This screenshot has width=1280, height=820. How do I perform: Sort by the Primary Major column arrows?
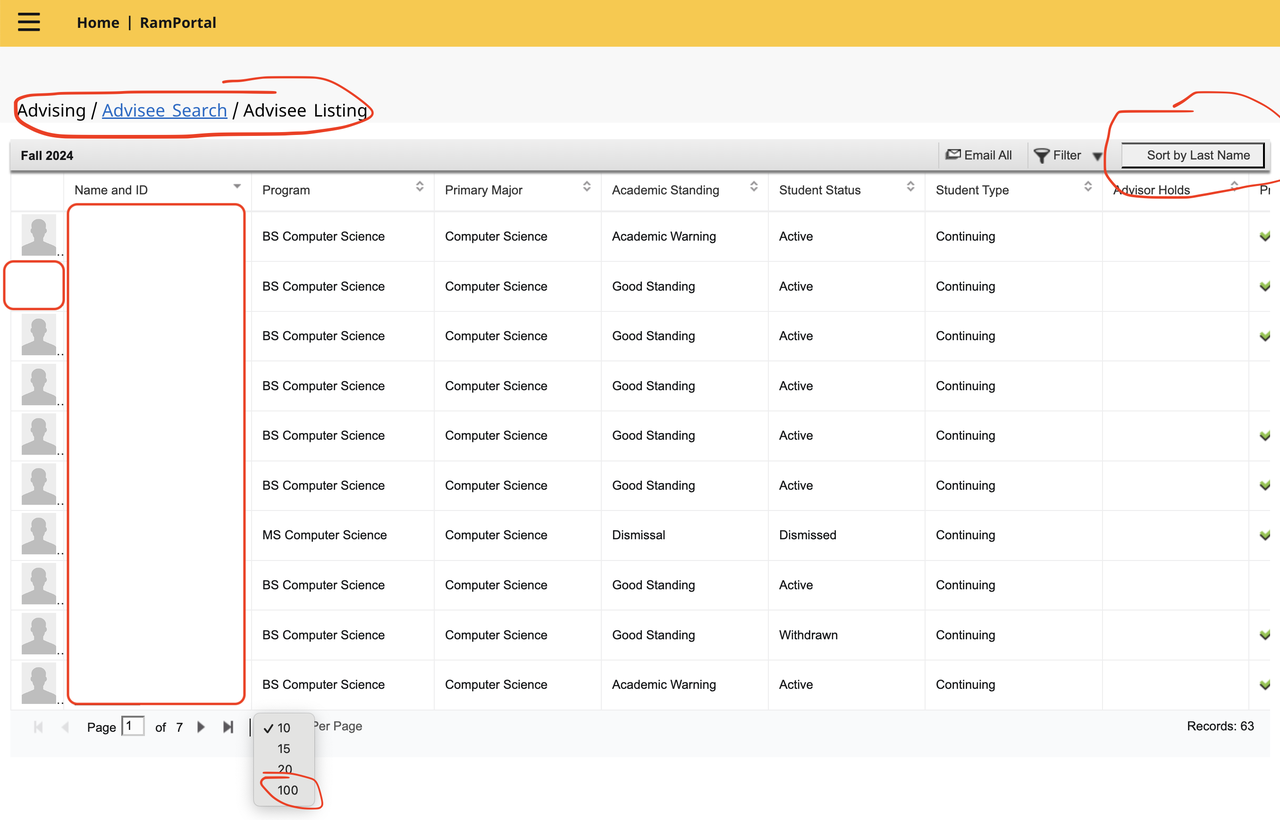587,187
